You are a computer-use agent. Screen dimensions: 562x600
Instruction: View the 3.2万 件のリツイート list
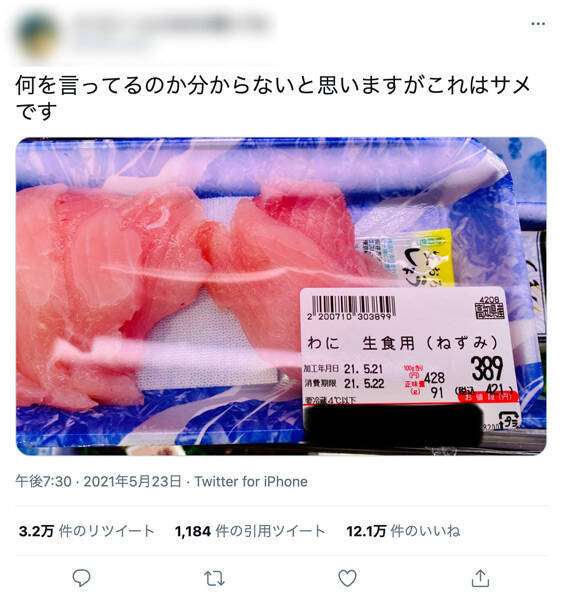coord(86,531)
